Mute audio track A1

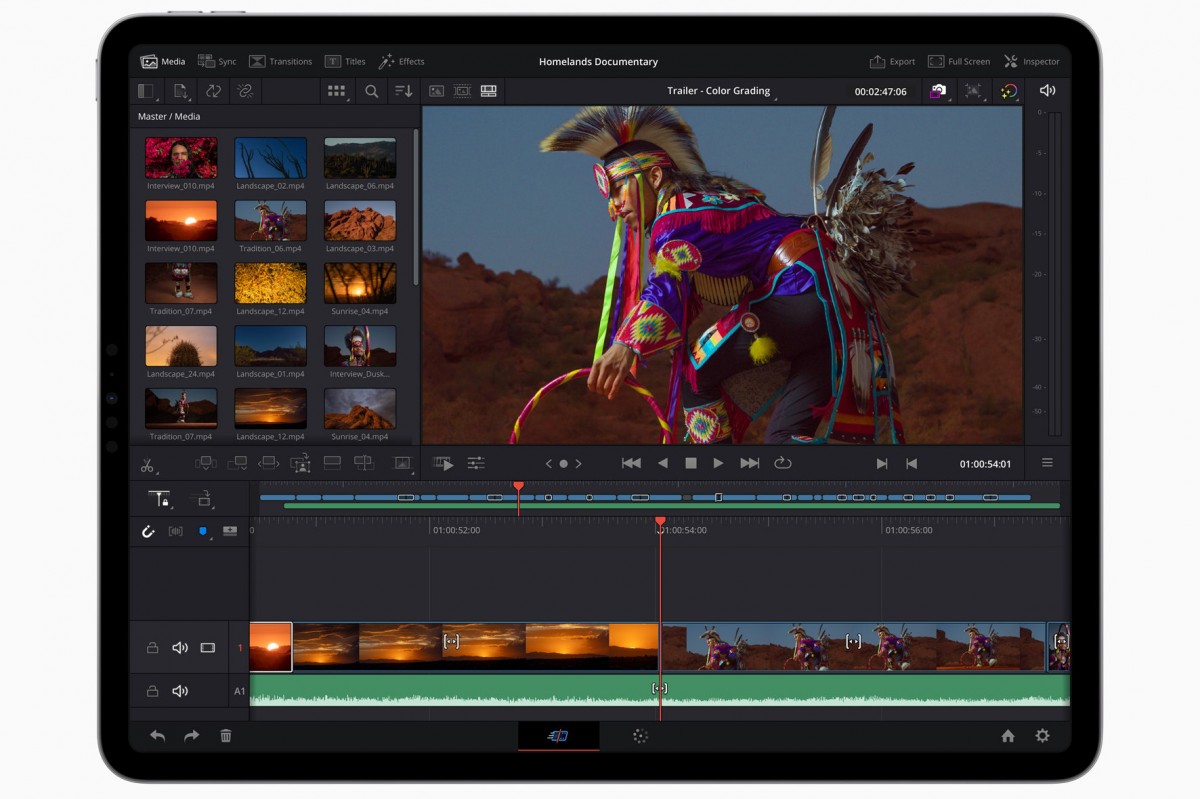(180, 691)
